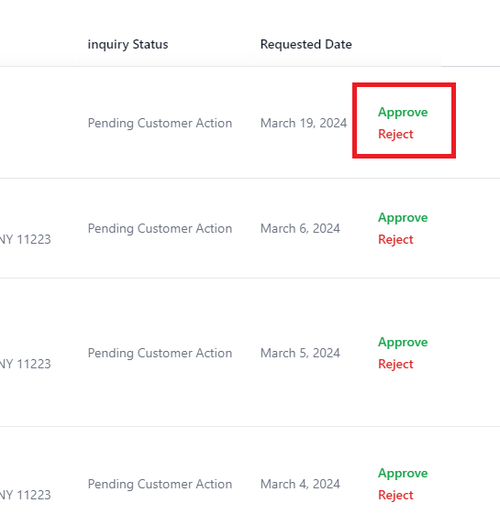This screenshot has width=500, height=525.
Task: Click NY 11223 address in March 6 row
Action: point(25,240)
